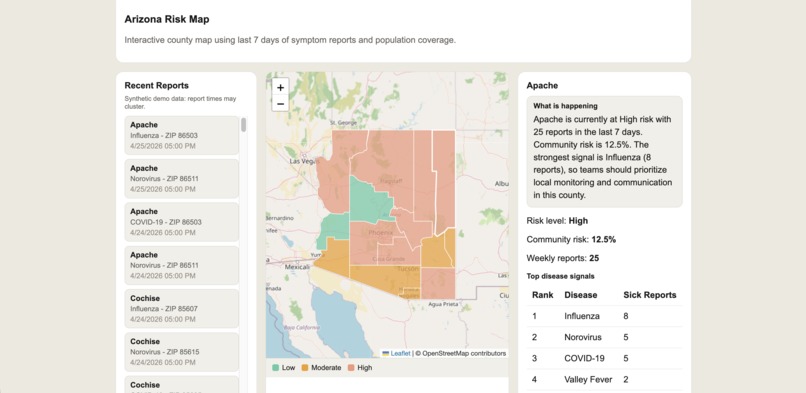Click the Risk level High text
806x393 pixels.
point(557,221)
